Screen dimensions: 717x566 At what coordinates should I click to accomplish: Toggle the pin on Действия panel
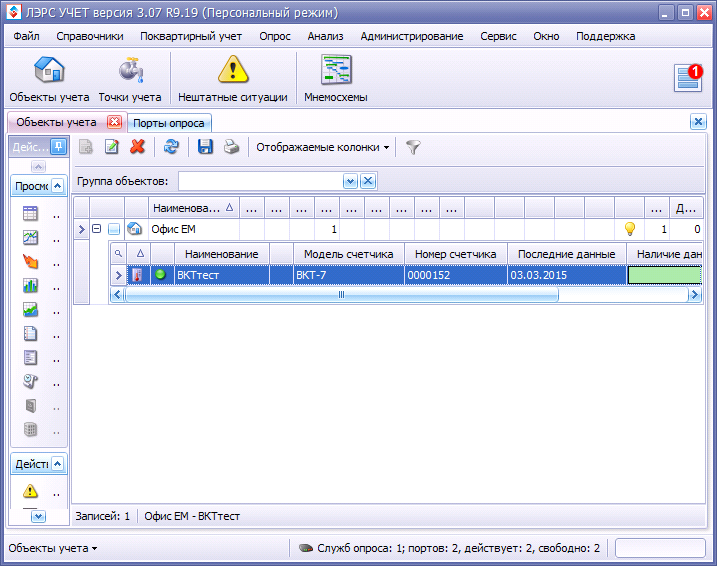(59, 146)
